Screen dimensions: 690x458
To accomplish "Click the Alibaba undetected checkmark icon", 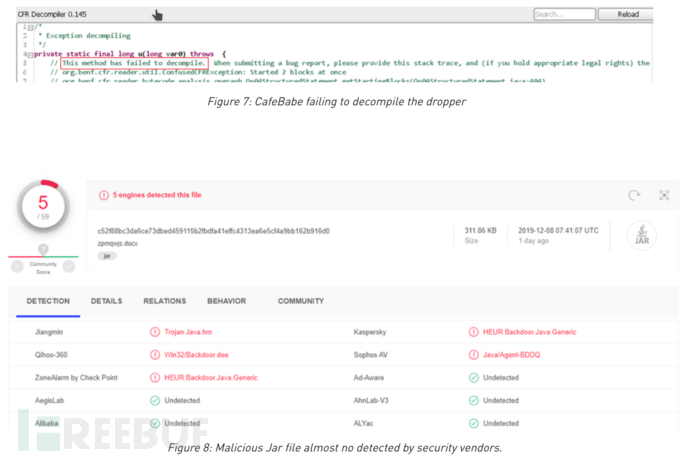I will pos(155,423).
